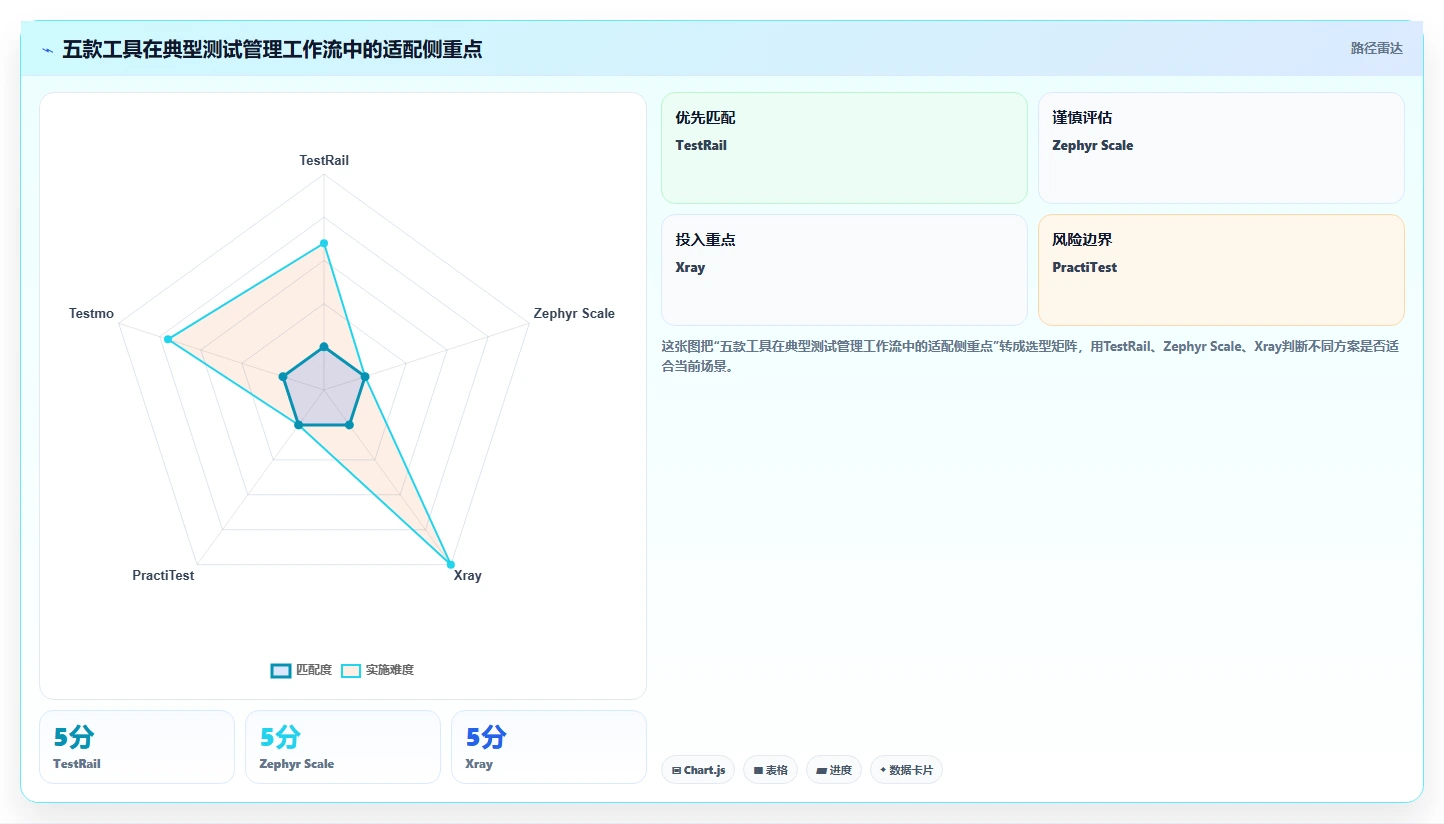1444x824 pixels.
Task: Click the 表格 tag chip
Action: pos(770,770)
